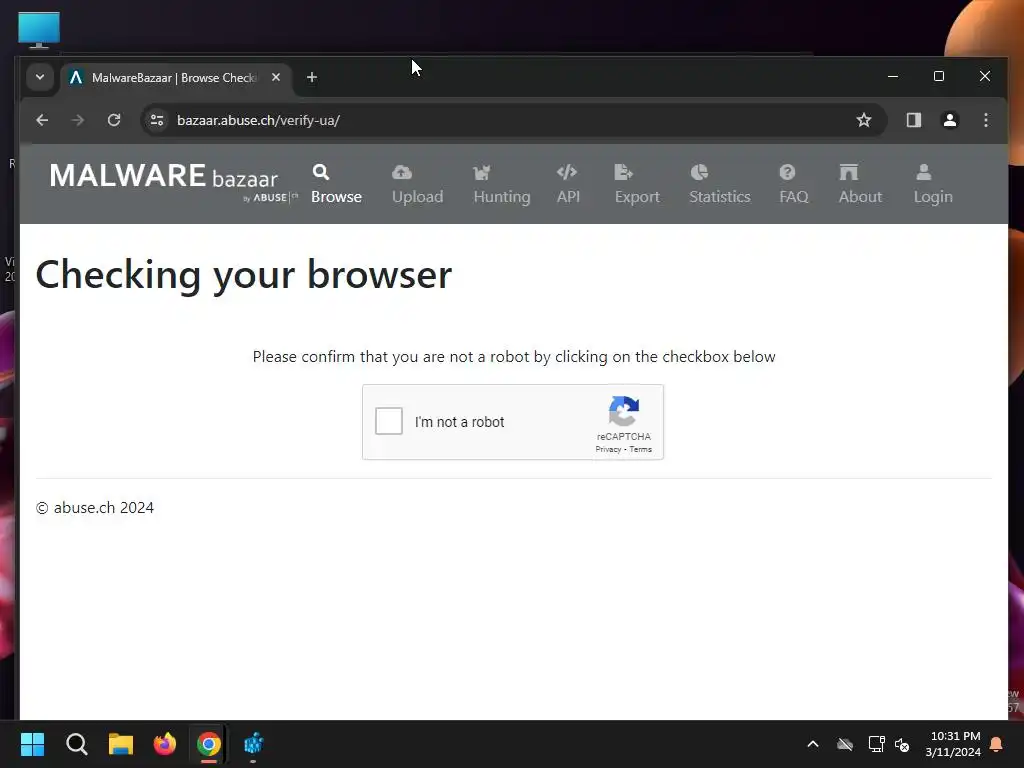Launch Firefox from the taskbar

(x=165, y=744)
